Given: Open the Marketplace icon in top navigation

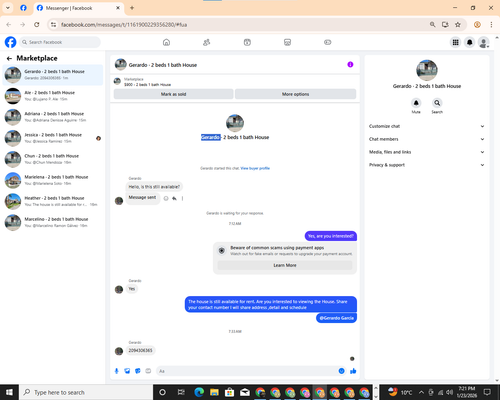Looking at the screenshot, I should (287, 42).
